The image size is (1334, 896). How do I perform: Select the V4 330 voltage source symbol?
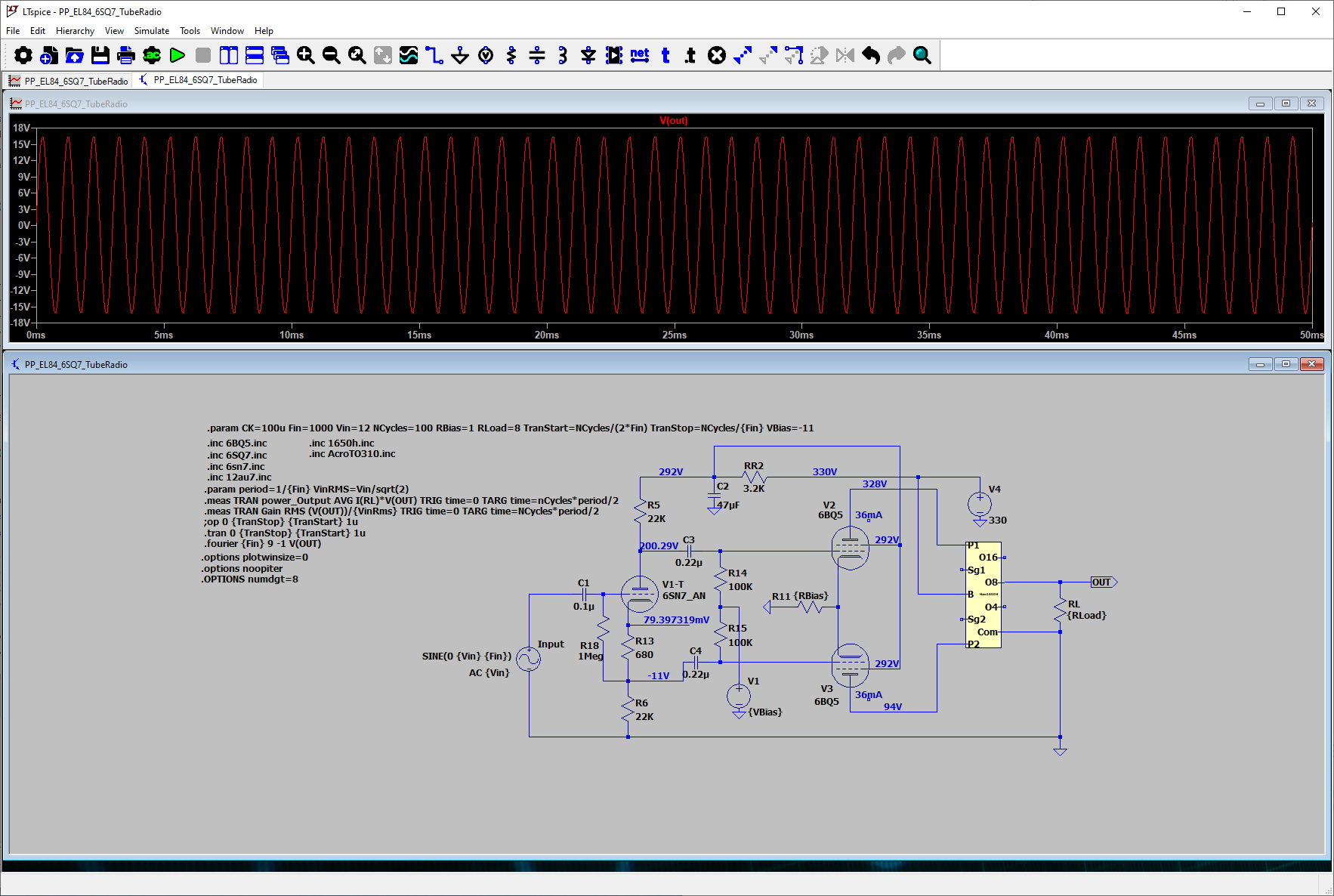pos(980,504)
